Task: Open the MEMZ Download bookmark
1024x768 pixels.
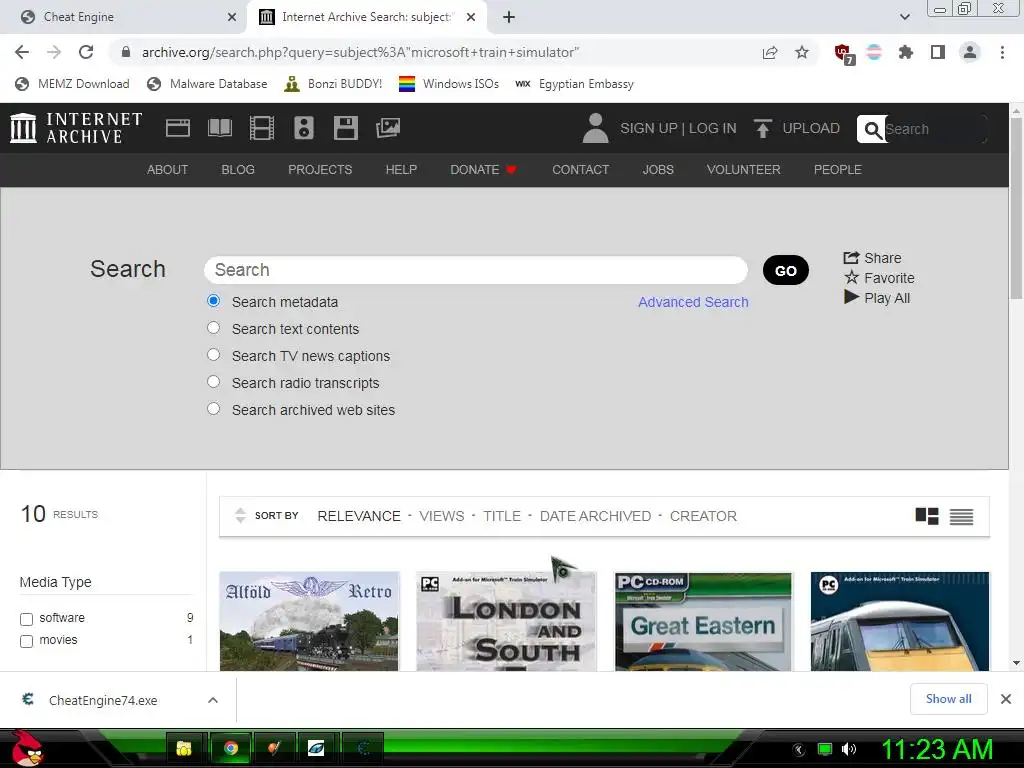Action: click(x=72, y=84)
